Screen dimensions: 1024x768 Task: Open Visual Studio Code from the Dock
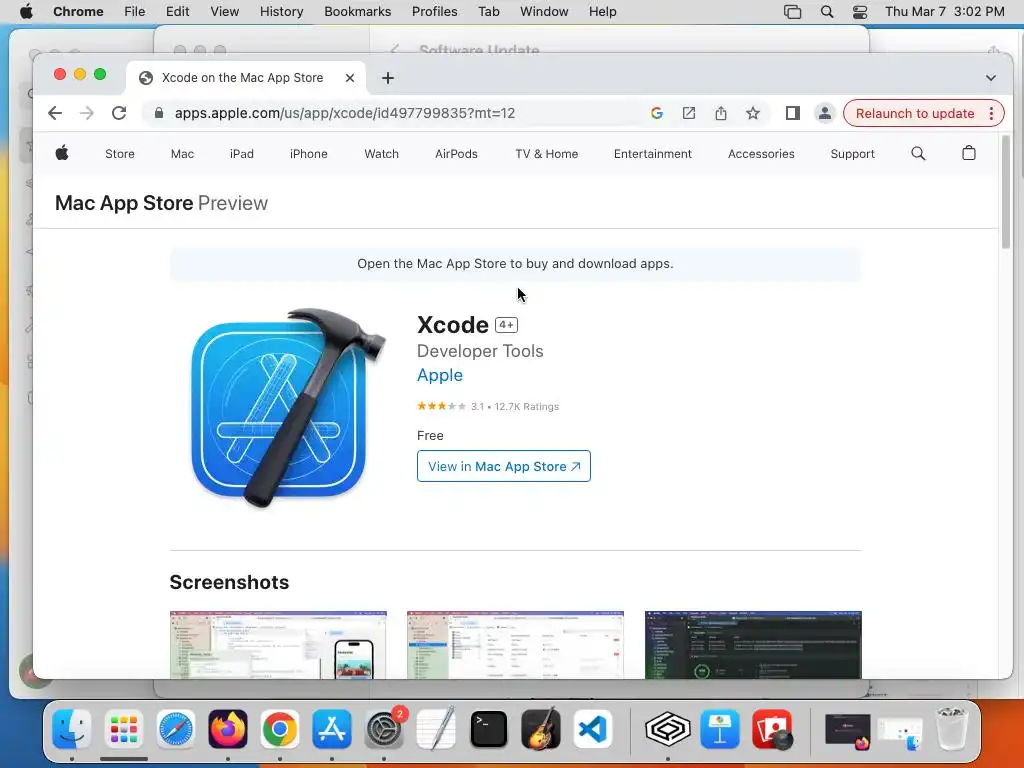click(x=593, y=729)
